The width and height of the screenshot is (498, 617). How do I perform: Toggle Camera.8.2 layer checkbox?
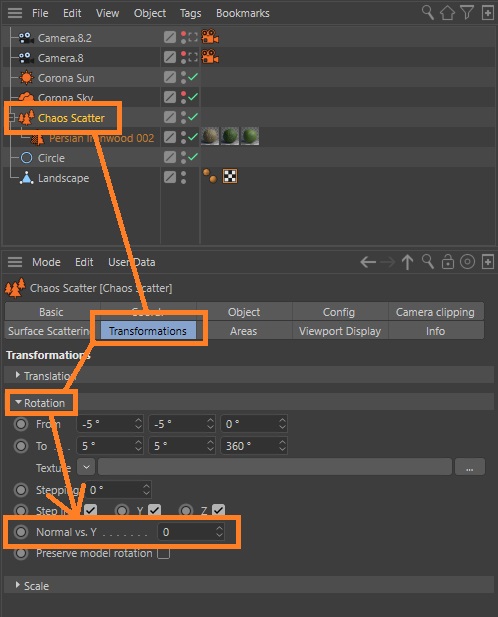170,37
